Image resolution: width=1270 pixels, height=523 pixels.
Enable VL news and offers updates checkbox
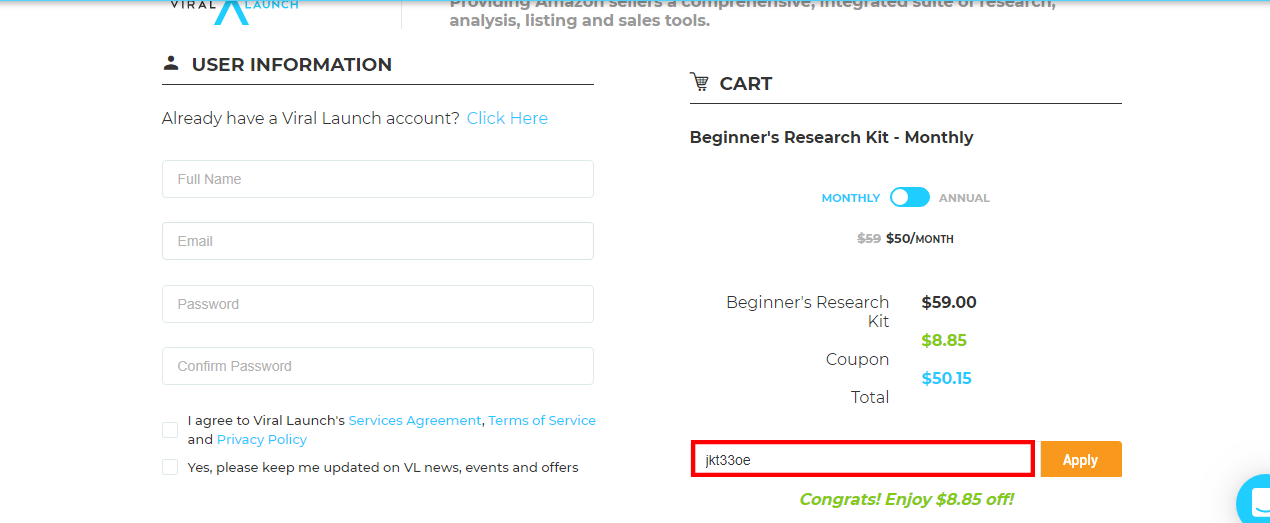pos(170,467)
